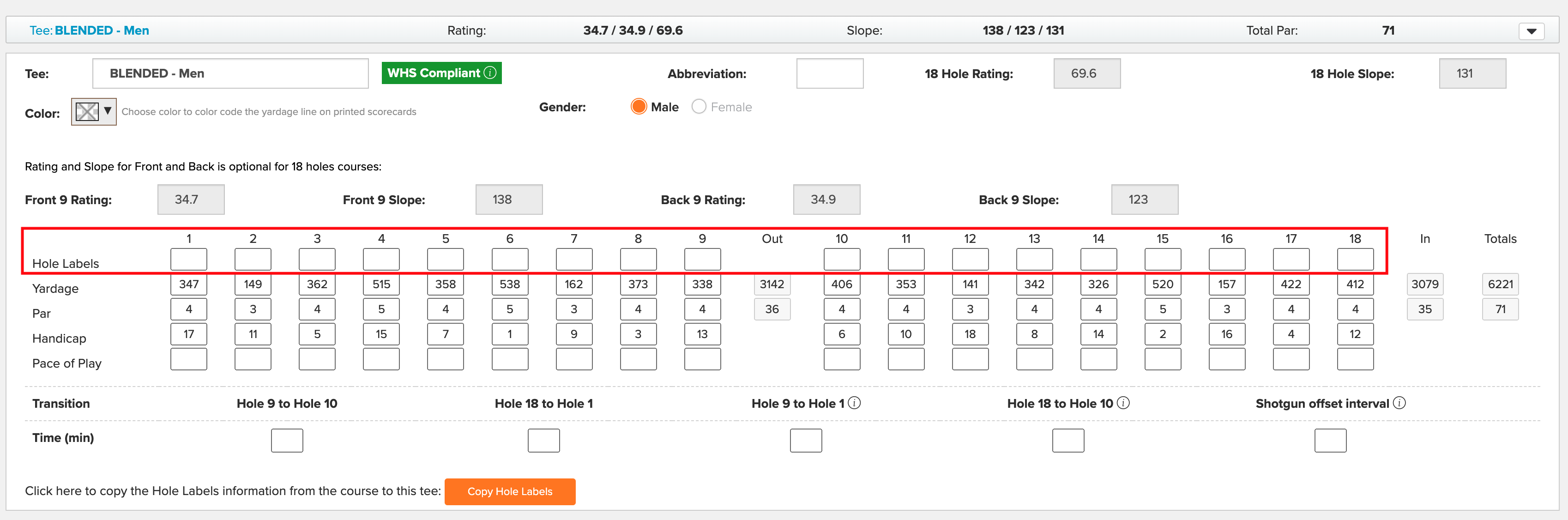Click hole 15 yardage field 520
Image resolution: width=1568 pixels, height=520 pixels.
(1163, 284)
